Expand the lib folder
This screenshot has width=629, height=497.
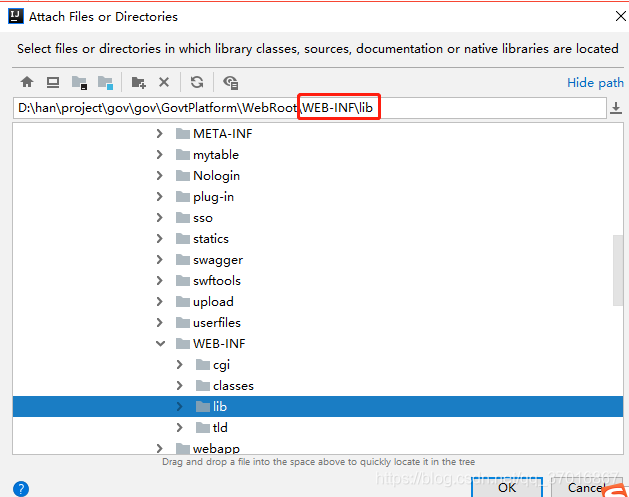tap(180, 407)
